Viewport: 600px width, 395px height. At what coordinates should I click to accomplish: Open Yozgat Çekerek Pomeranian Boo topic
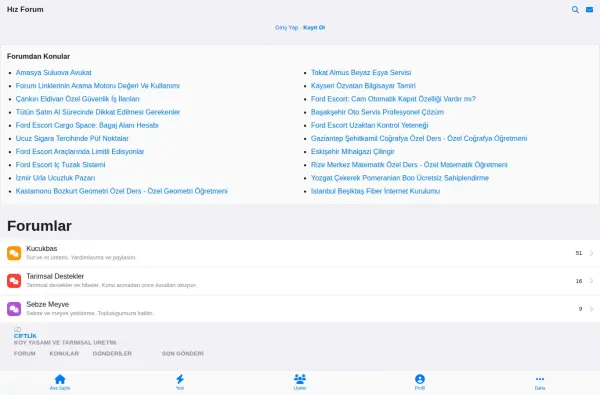click(400, 178)
